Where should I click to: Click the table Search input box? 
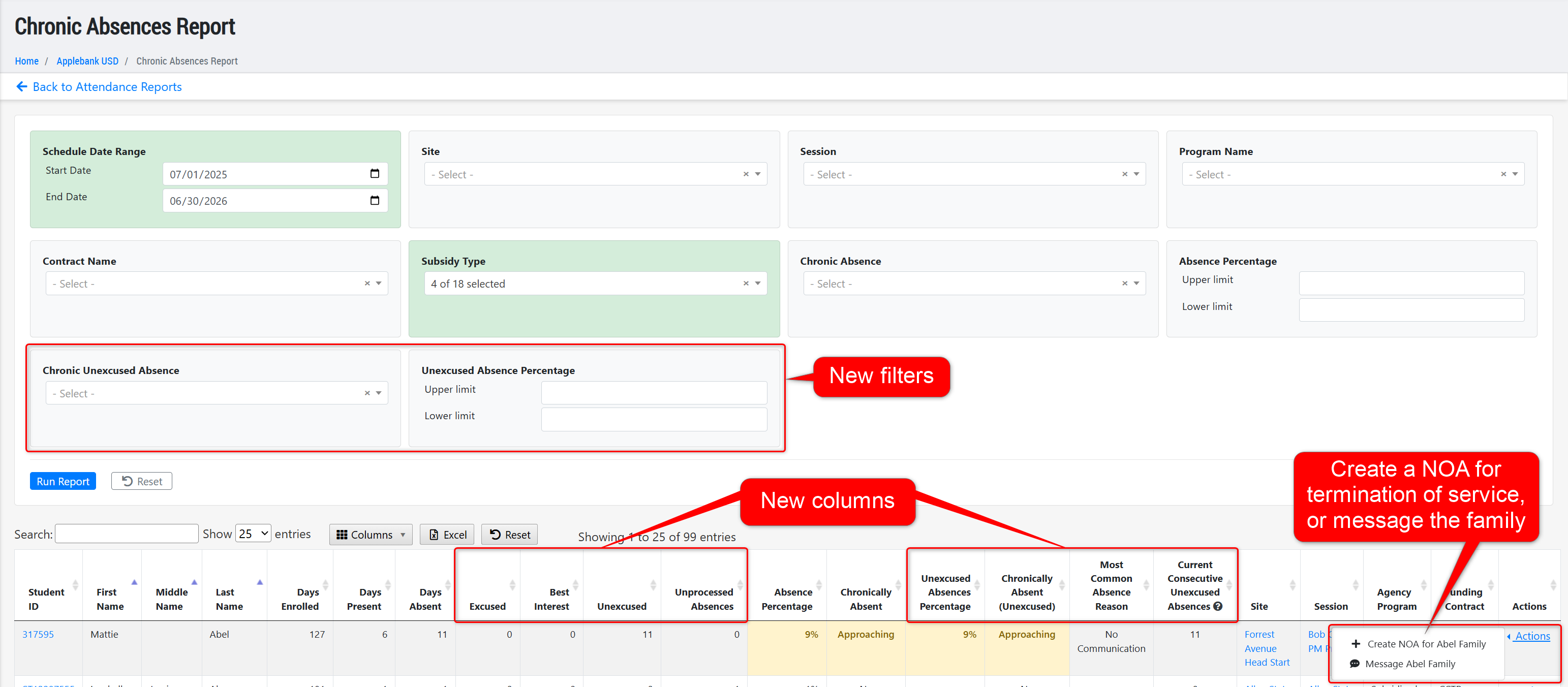[x=127, y=534]
